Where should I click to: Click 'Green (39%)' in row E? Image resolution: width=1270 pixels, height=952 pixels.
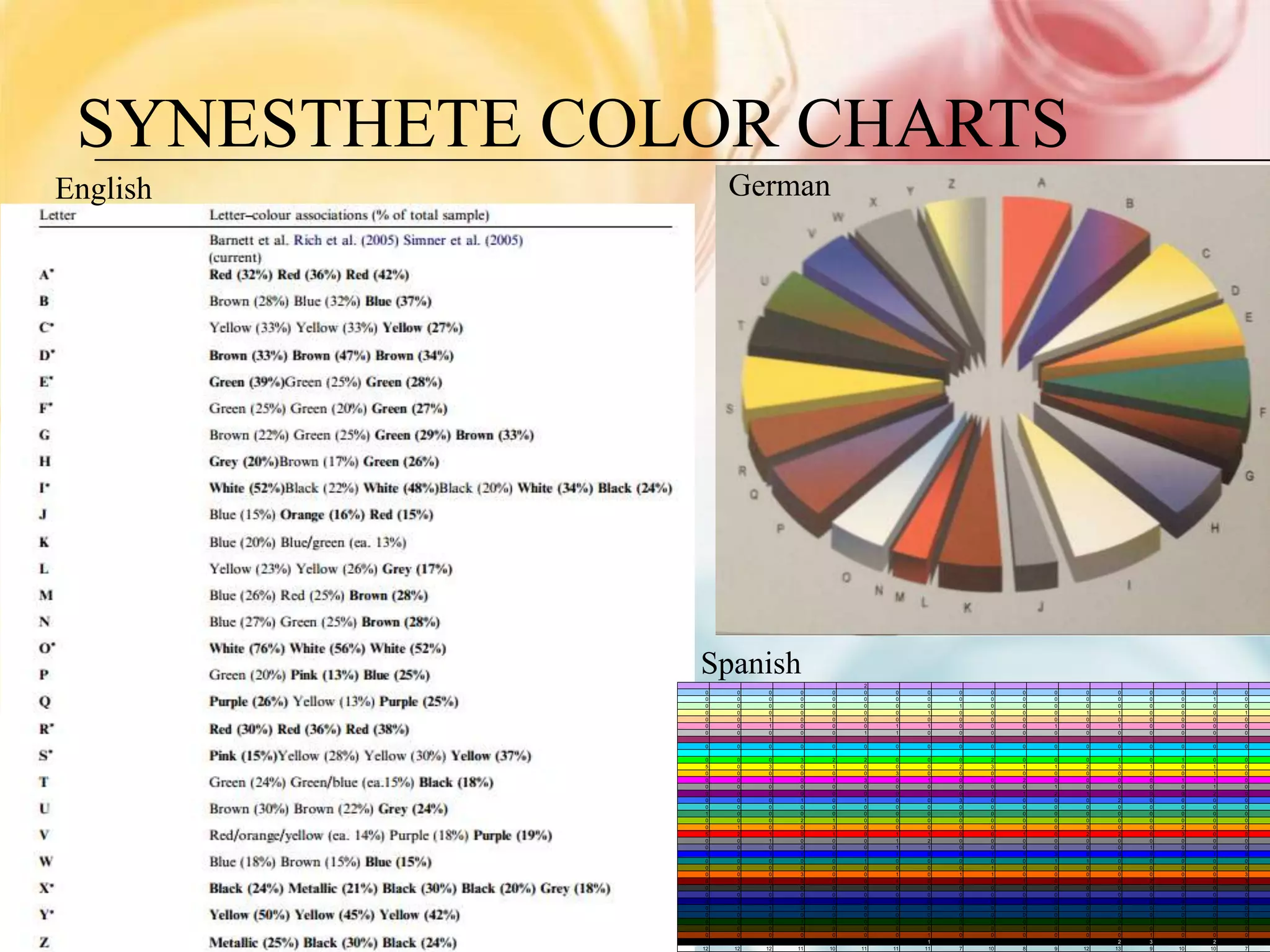(x=246, y=382)
